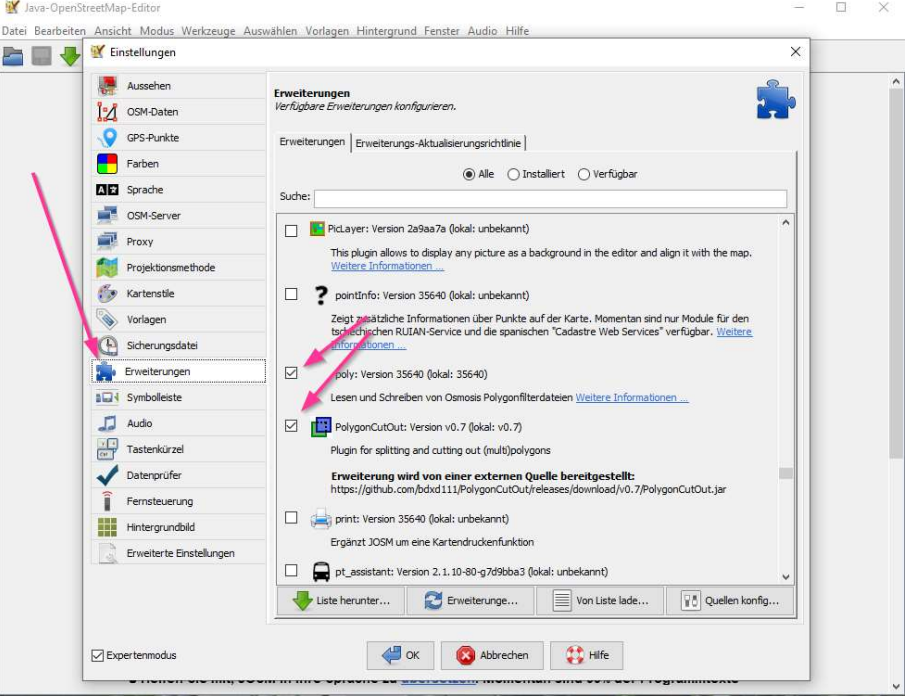Open Datenprüfer validator settings

pyautogui.click(x=153, y=476)
